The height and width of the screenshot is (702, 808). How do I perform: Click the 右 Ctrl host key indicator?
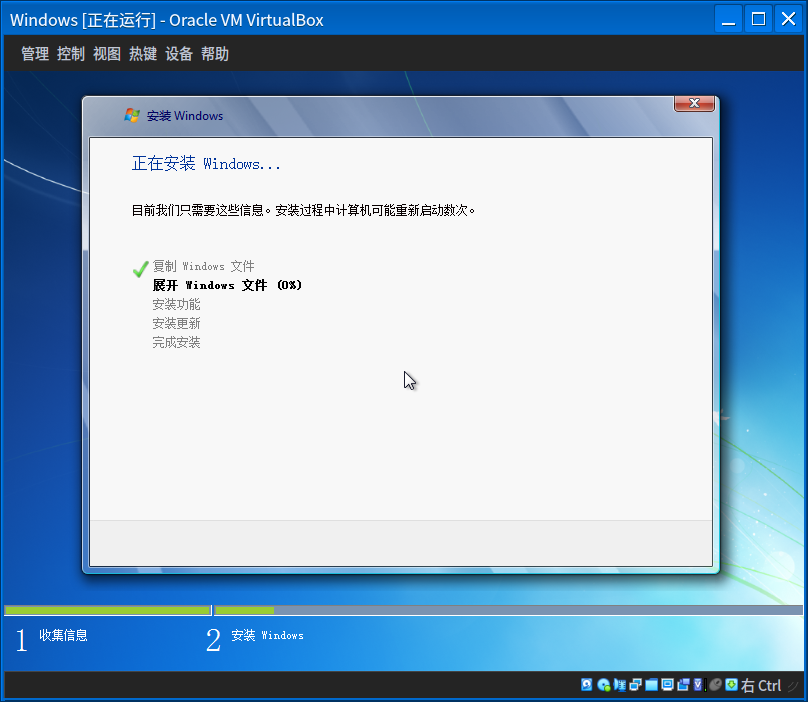pos(761,685)
